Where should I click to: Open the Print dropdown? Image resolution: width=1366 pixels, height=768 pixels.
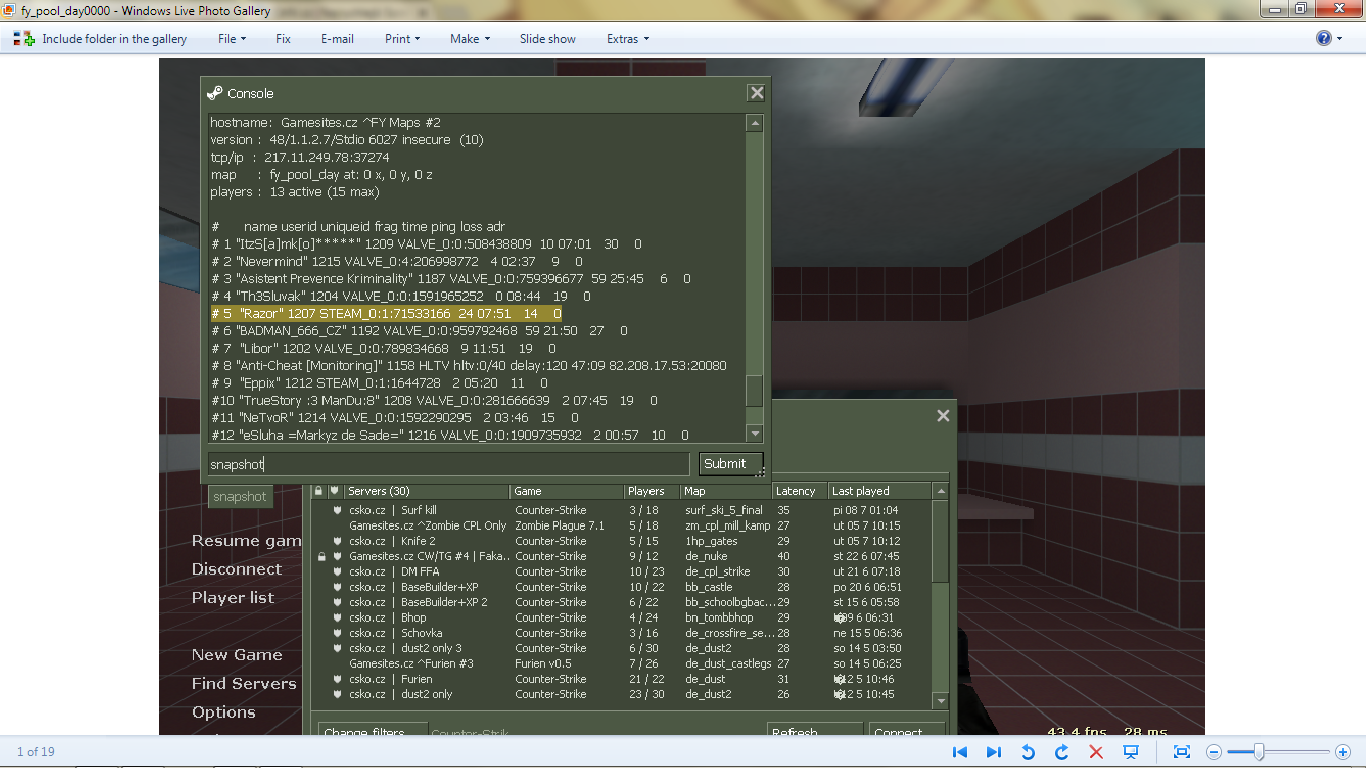(x=402, y=39)
